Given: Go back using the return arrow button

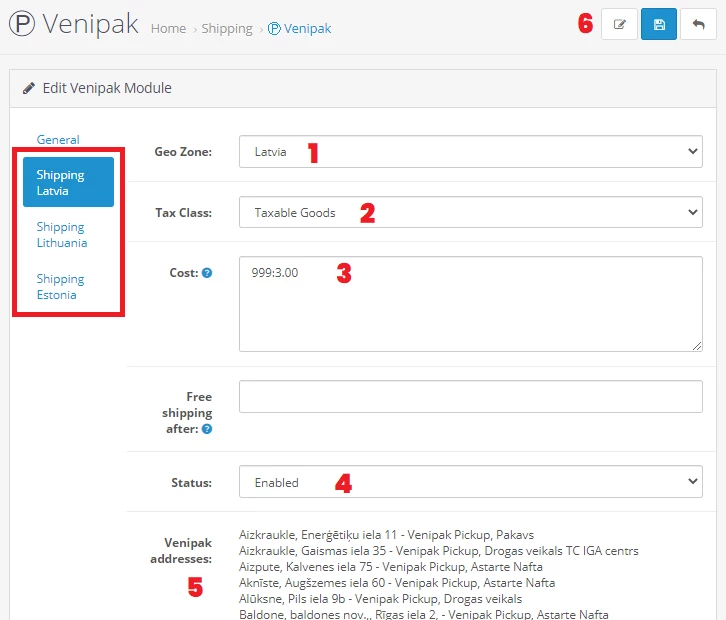Looking at the screenshot, I should click(698, 25).
